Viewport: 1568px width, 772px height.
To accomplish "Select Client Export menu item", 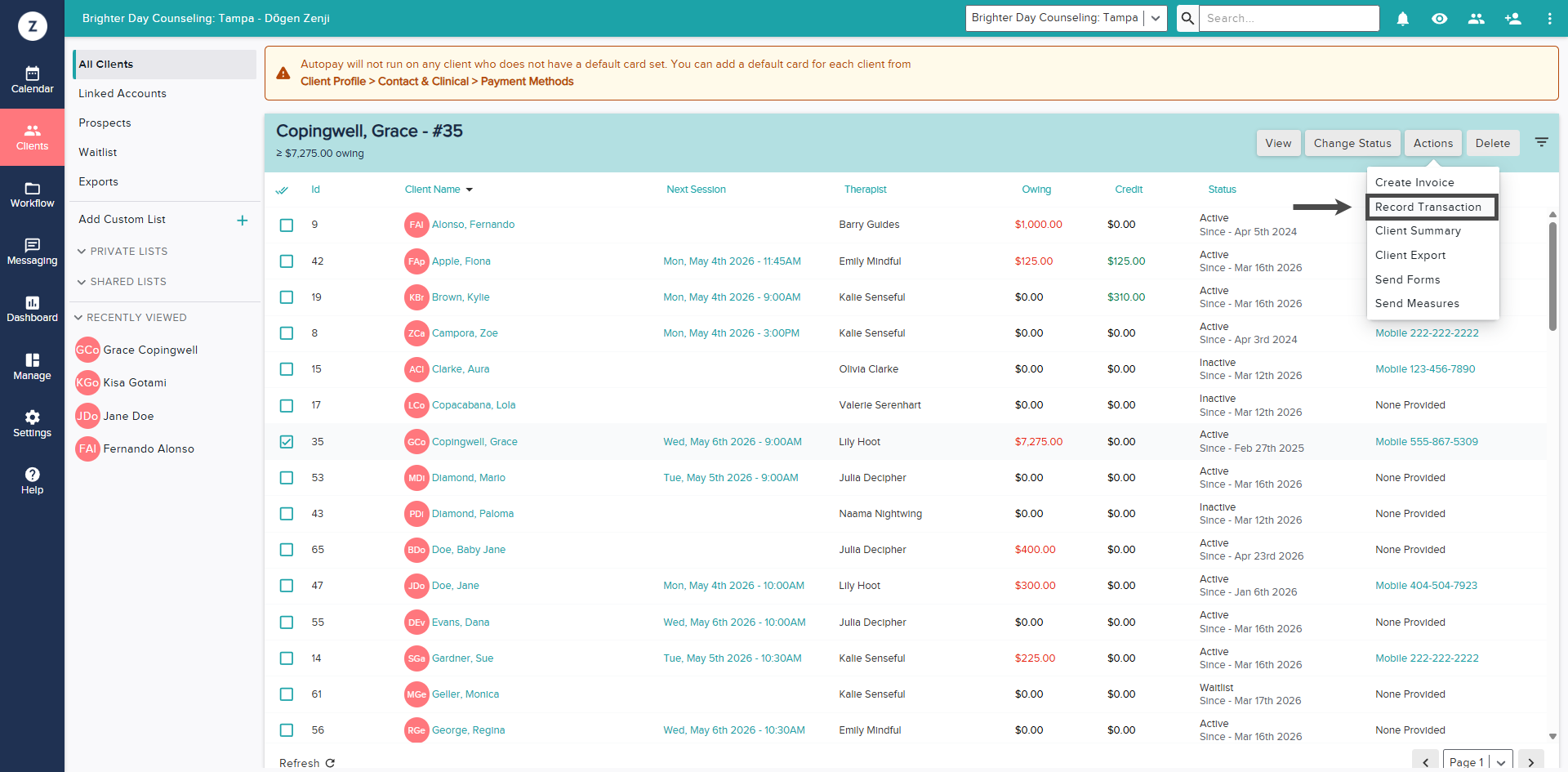I will click(x=1432, y=255).
